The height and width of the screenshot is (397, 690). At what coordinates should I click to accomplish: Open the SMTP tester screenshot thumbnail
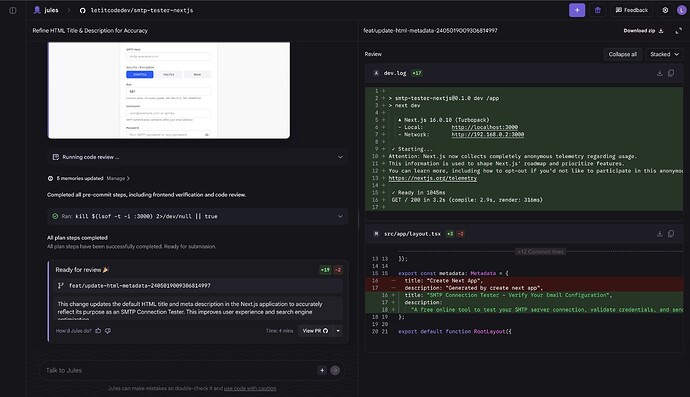tap(169, 90)
